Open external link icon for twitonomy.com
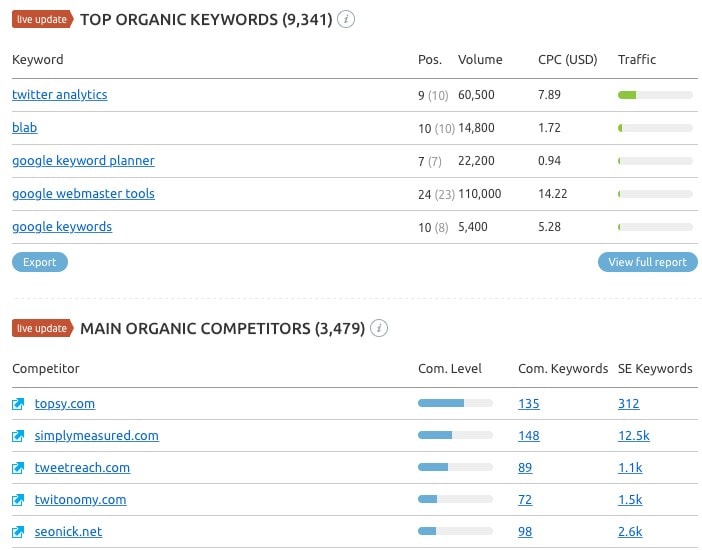702x550 pixels. [18, 500]
